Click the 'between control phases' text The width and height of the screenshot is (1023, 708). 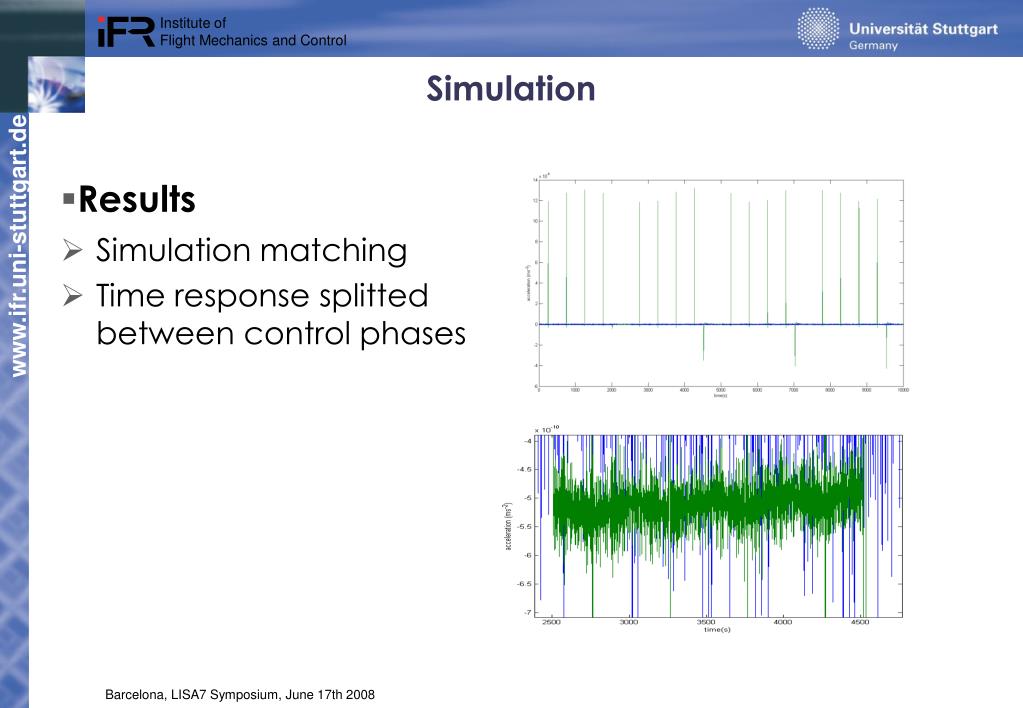[x=281, y=333]
